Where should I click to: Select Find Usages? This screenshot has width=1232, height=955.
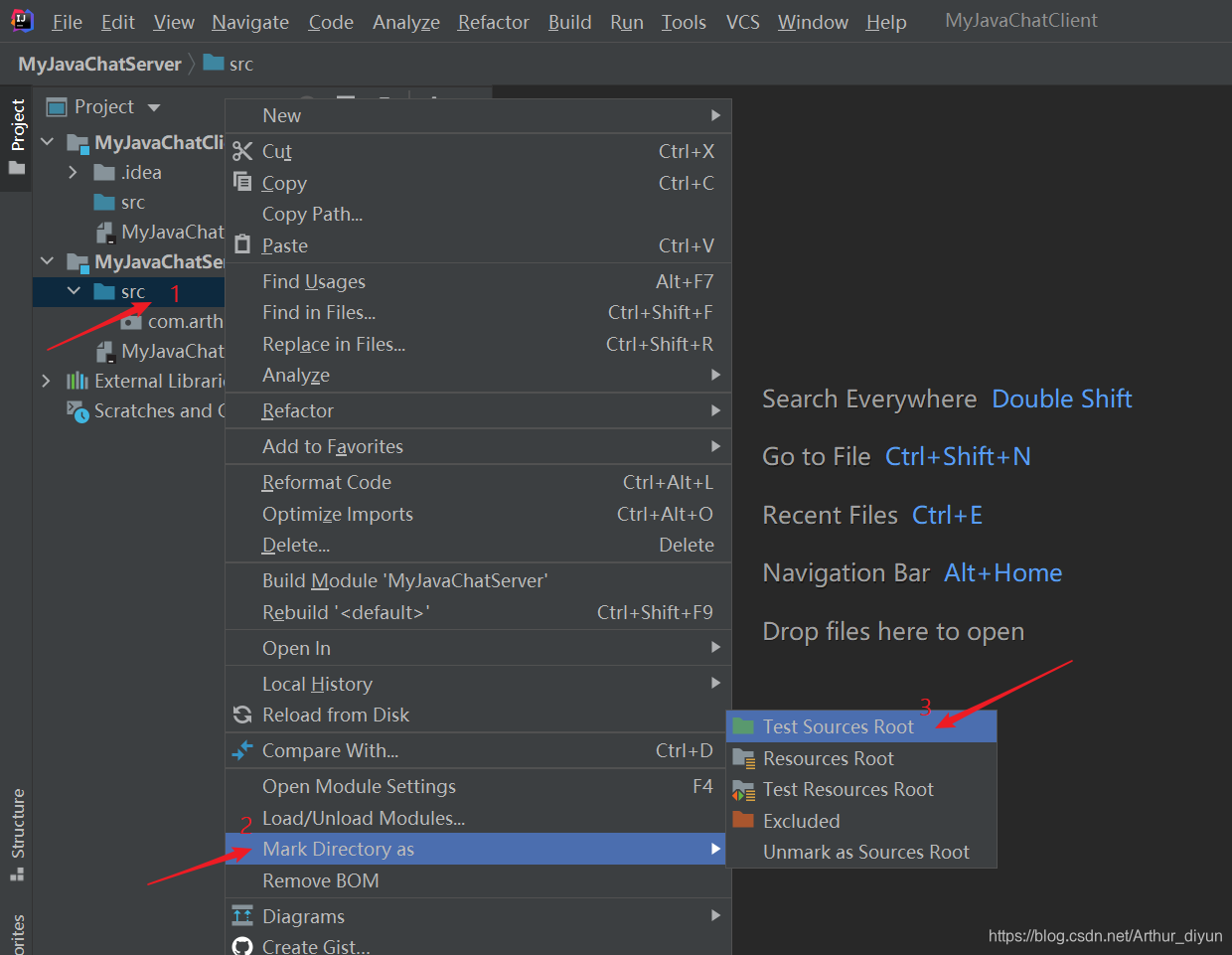(478, 281)
